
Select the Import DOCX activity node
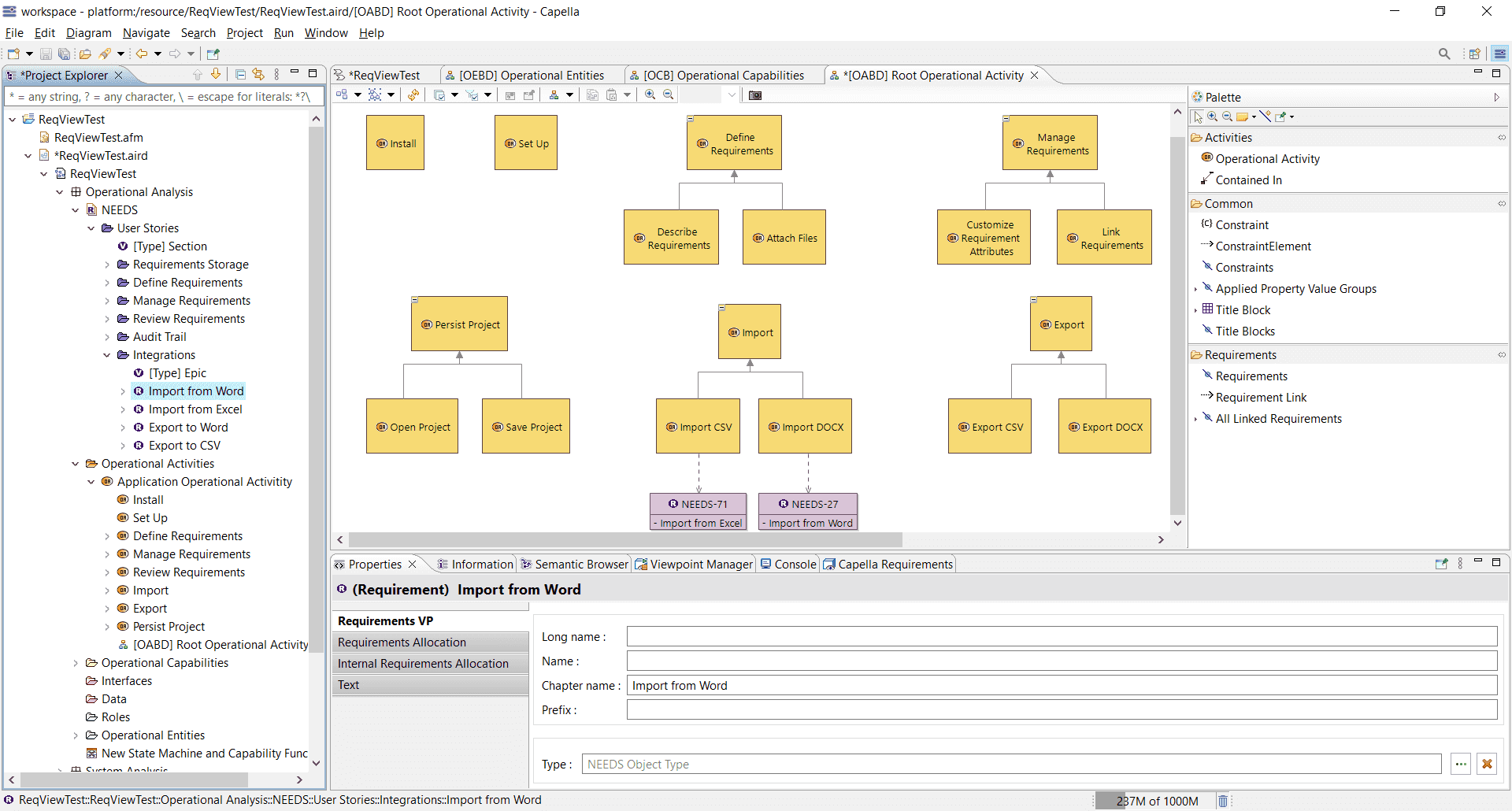tap(805, 426)
